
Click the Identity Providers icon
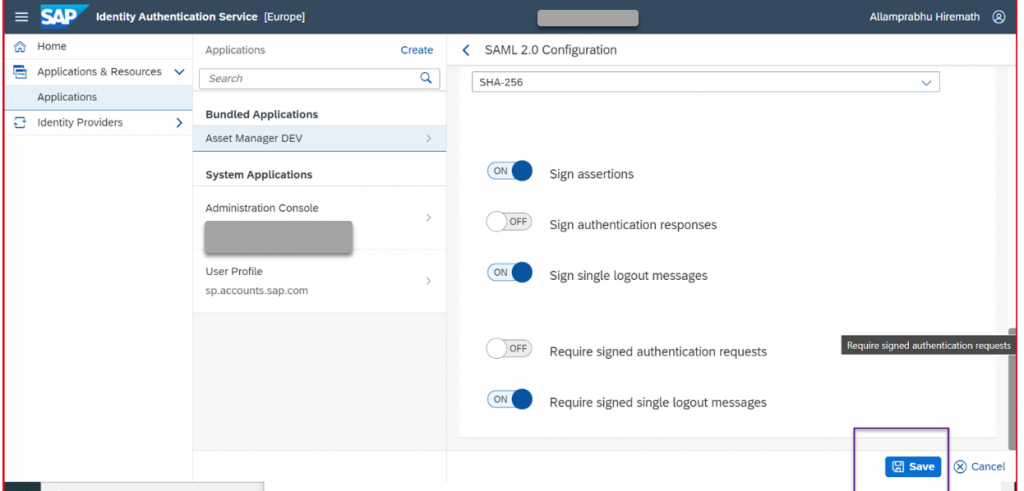tap(20, 122)
